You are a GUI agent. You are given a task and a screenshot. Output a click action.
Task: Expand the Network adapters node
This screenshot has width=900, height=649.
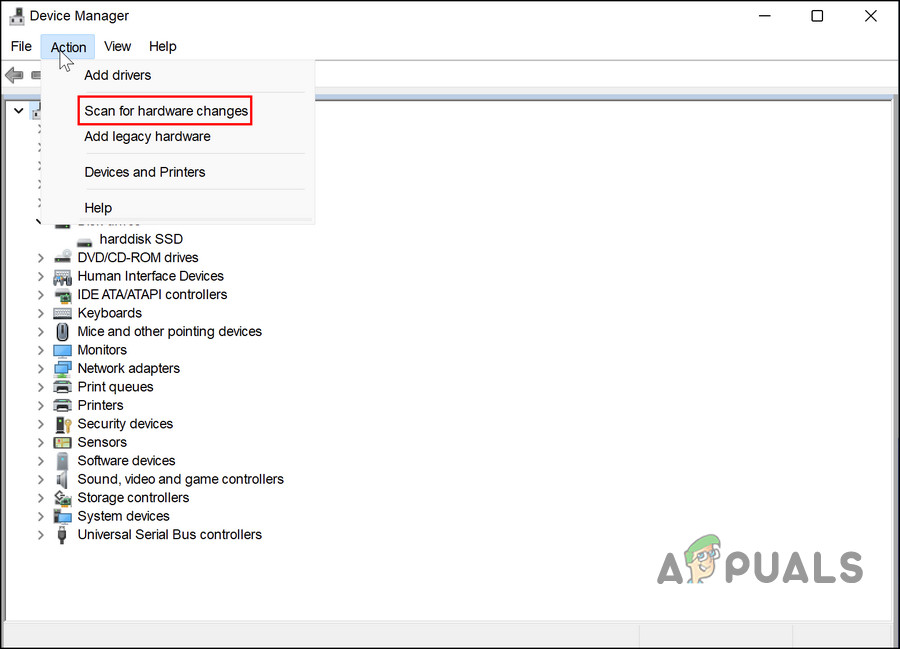41,368
